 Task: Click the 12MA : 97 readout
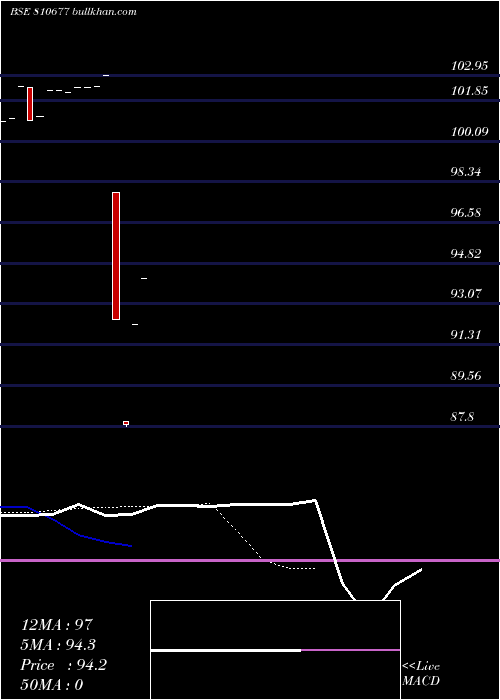(57, 625)
